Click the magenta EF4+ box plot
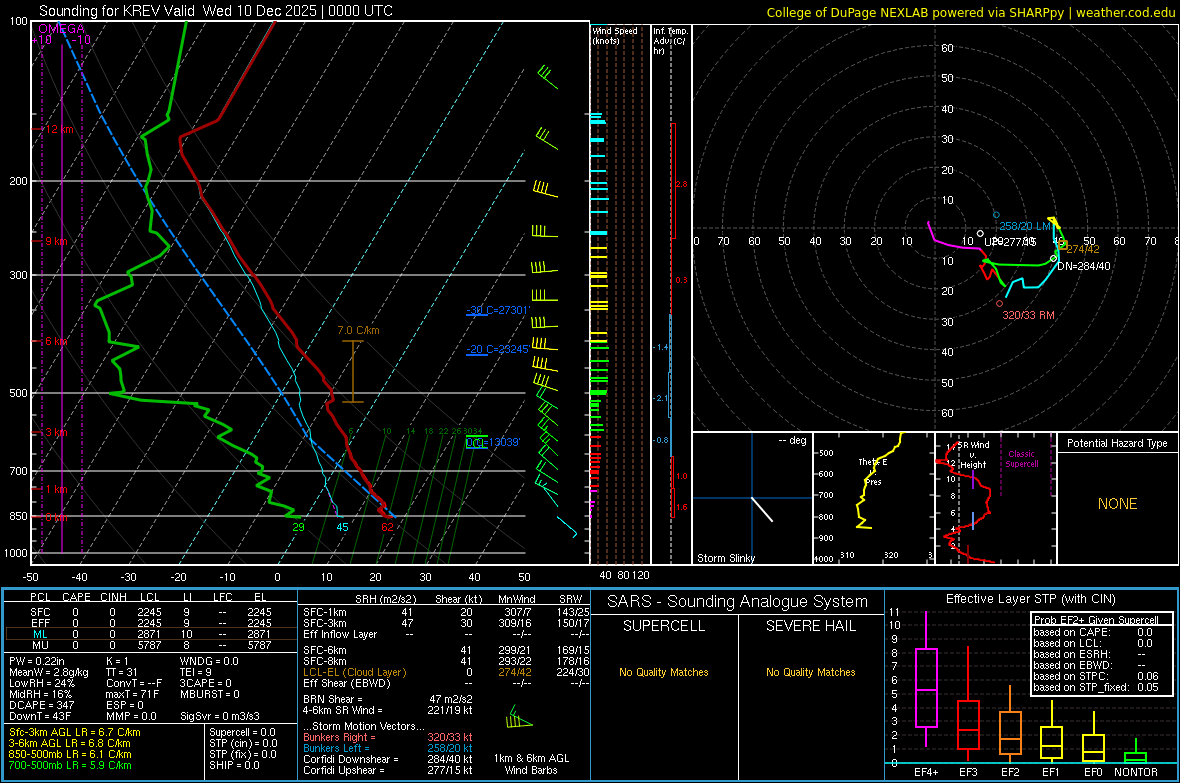Image resolution: width=1180 pixels, height=783 pixels. 926,679
